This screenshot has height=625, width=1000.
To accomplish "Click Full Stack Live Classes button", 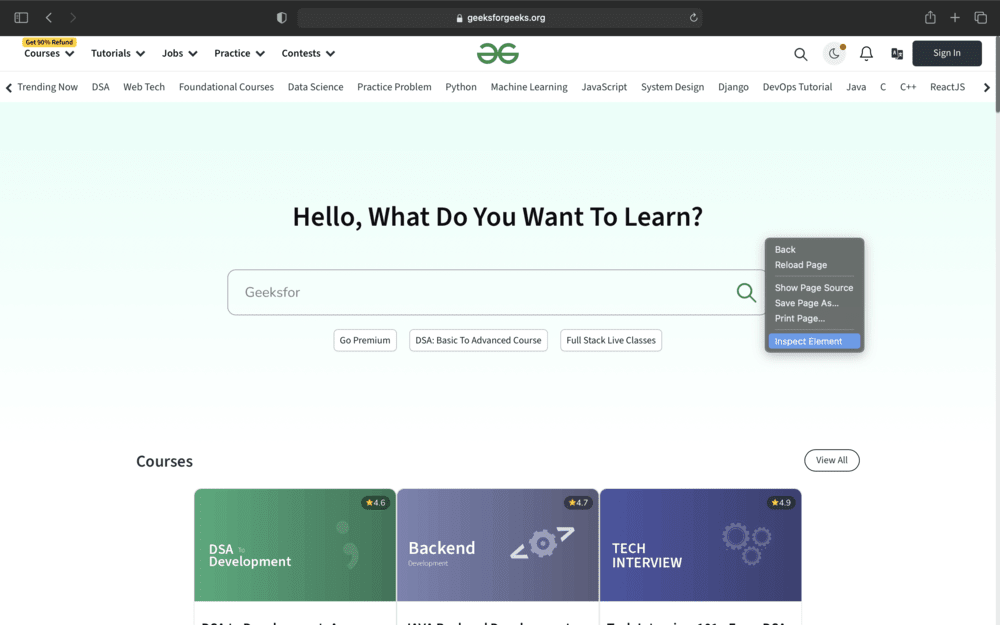I will point(611,341).
